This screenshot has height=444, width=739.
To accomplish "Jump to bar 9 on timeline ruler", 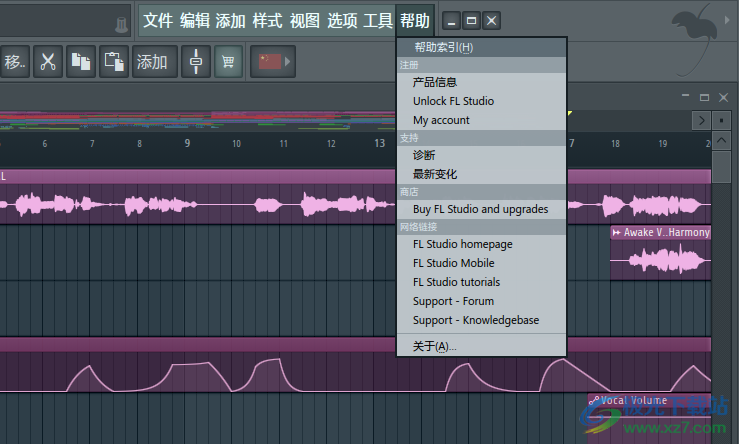I will 187,143.
